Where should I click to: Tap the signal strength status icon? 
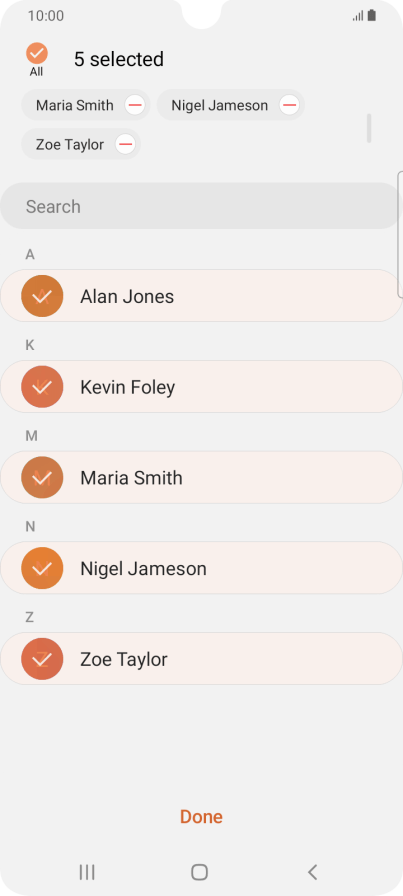point(358,16)
